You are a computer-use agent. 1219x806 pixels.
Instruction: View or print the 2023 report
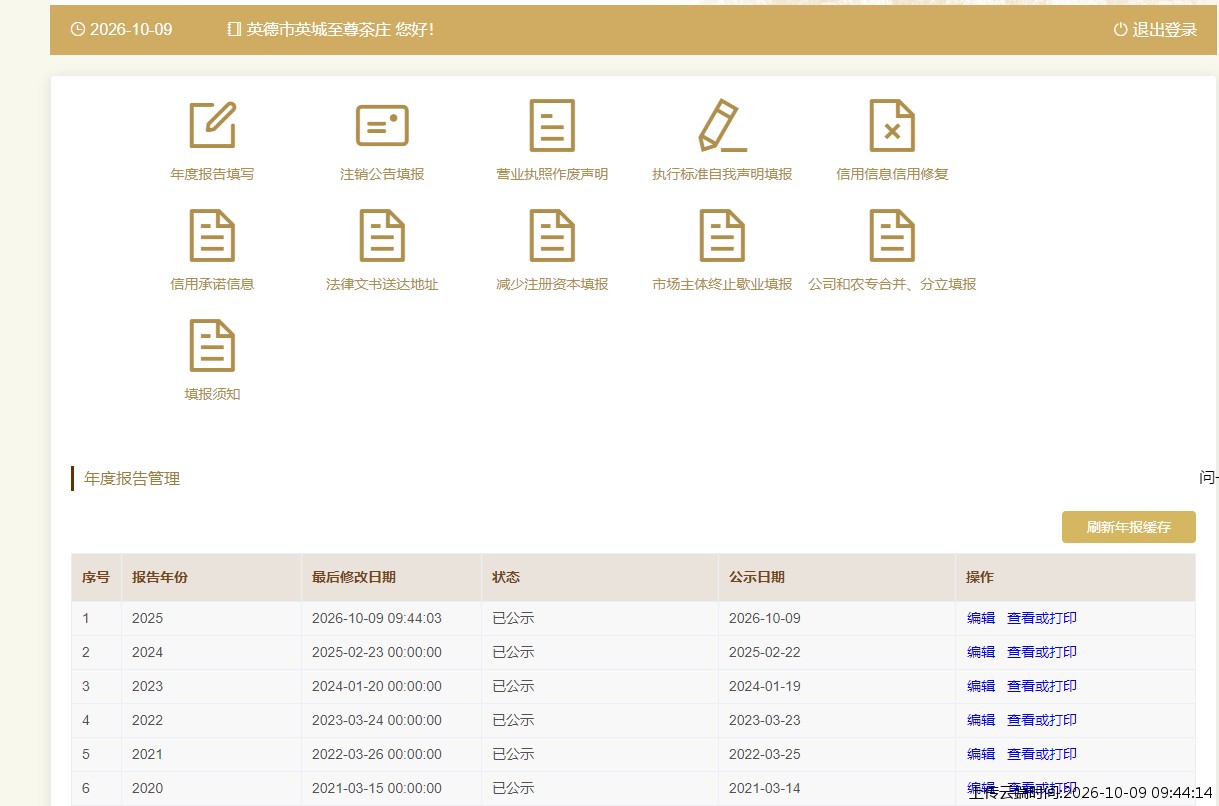[x=1042, y=686]
